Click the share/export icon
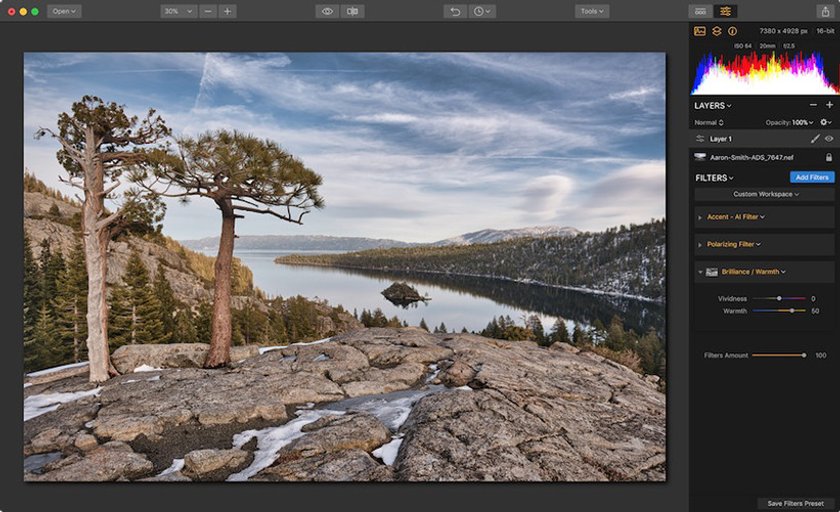840x512 pixels. tap(826, 11)
